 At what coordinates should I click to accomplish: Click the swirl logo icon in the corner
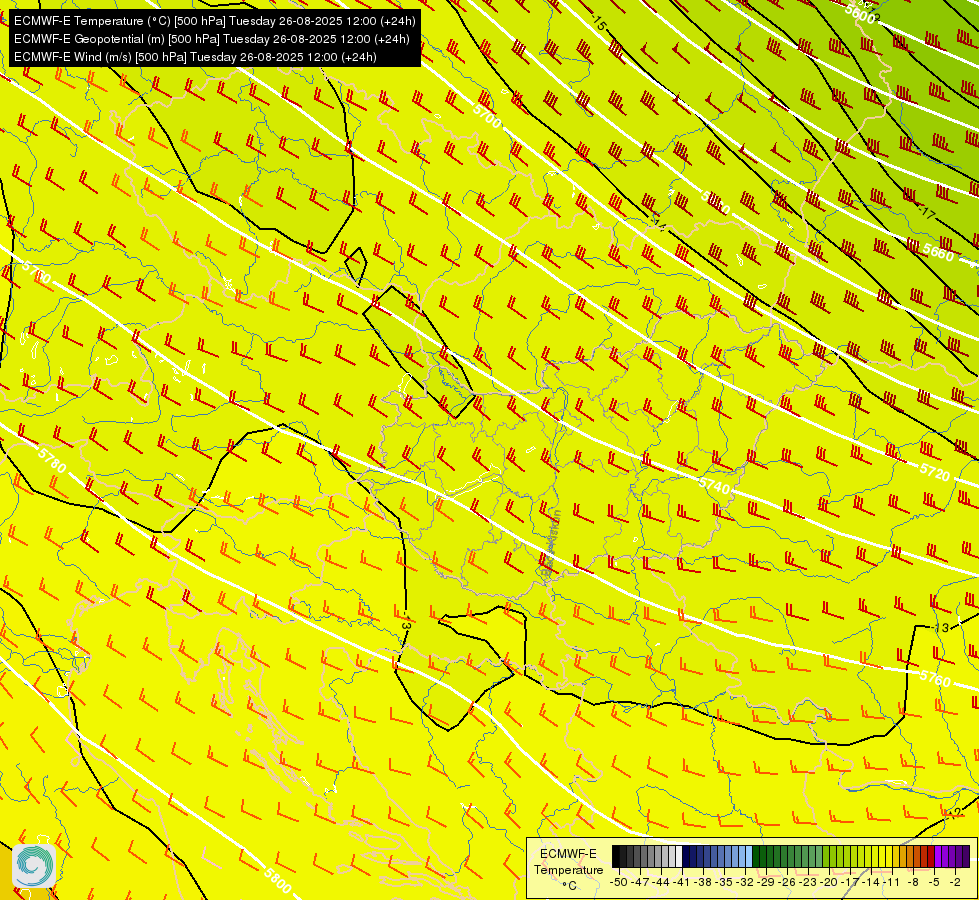click(x=34, y=865)
